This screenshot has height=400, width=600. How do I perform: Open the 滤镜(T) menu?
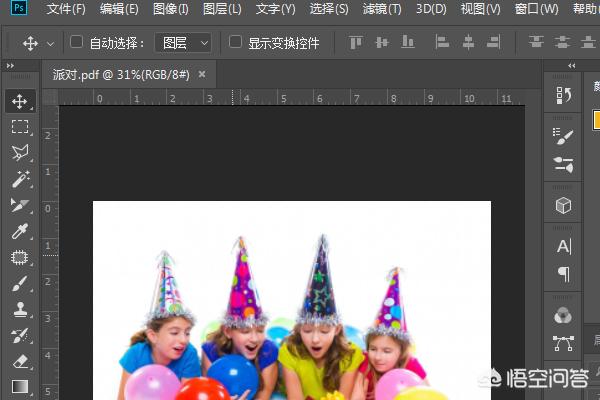click(x=381, y=9)
